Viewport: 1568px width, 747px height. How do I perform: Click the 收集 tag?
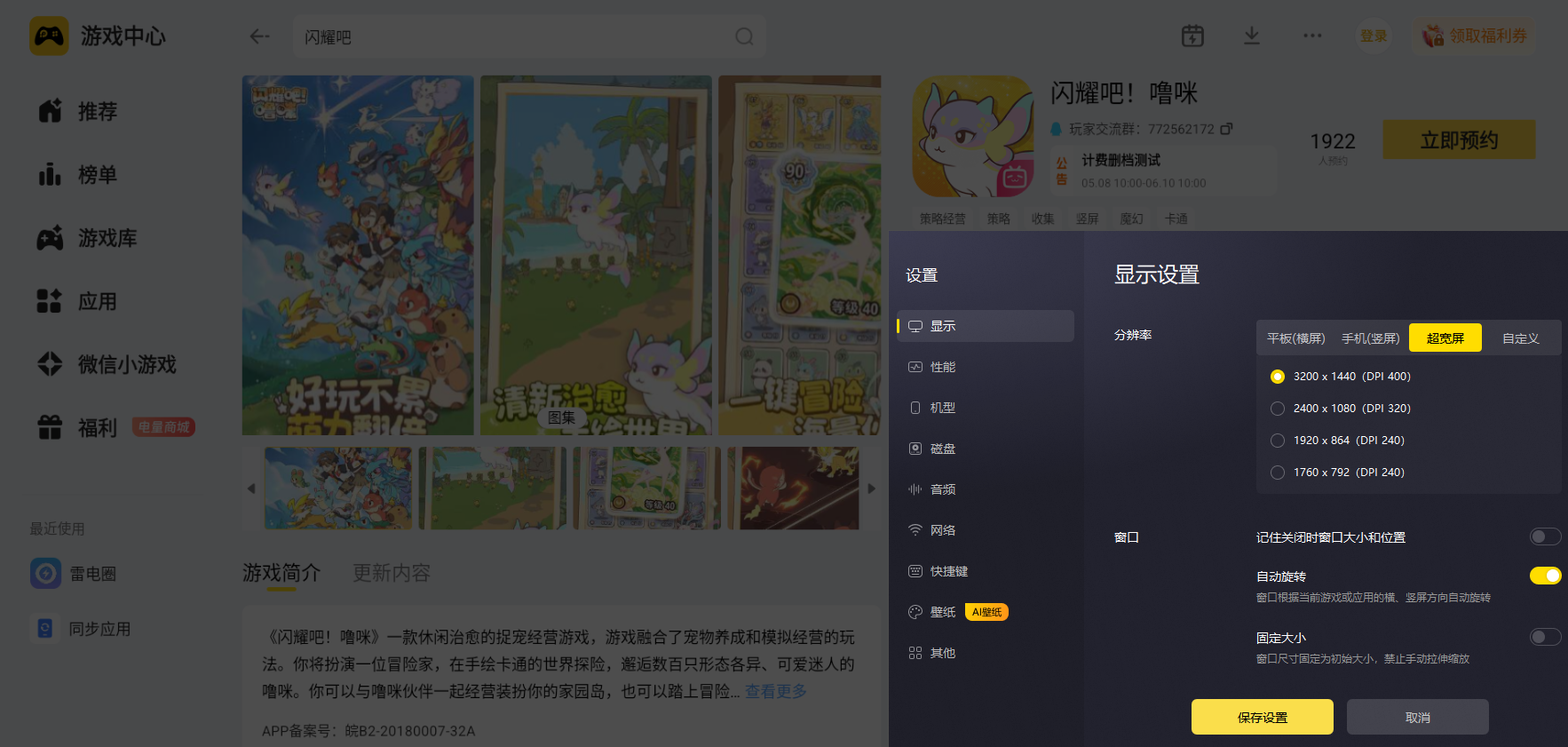tap(1043, 219)
